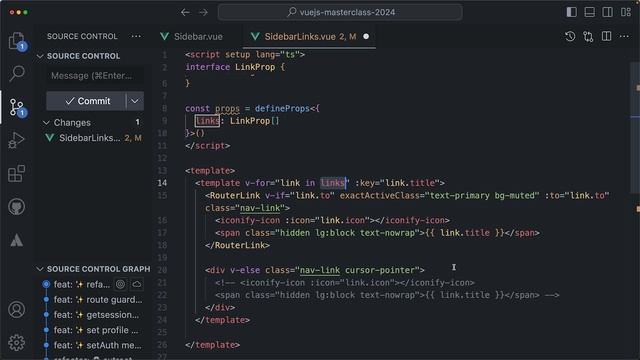Open the Customize Layout icon

pos(626,12)
